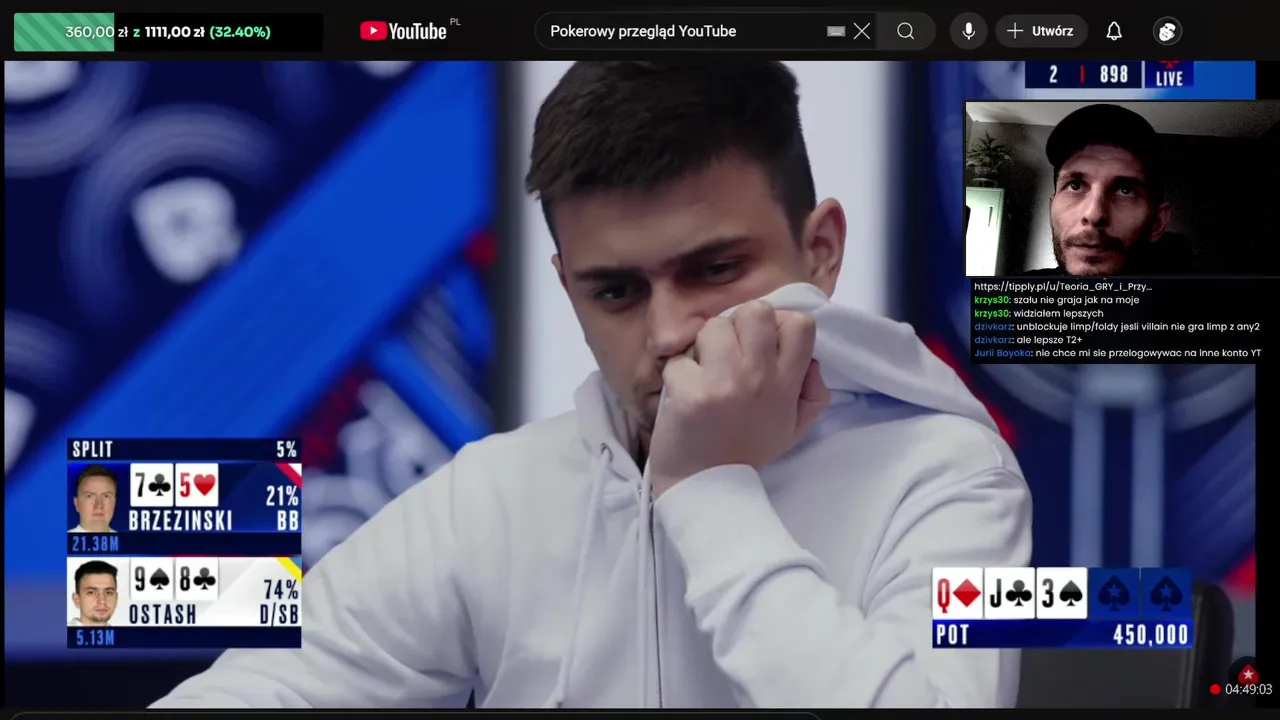Screen dimensions: 1280x720
Task: Click the 5 of hearts card
Action: 197,486
